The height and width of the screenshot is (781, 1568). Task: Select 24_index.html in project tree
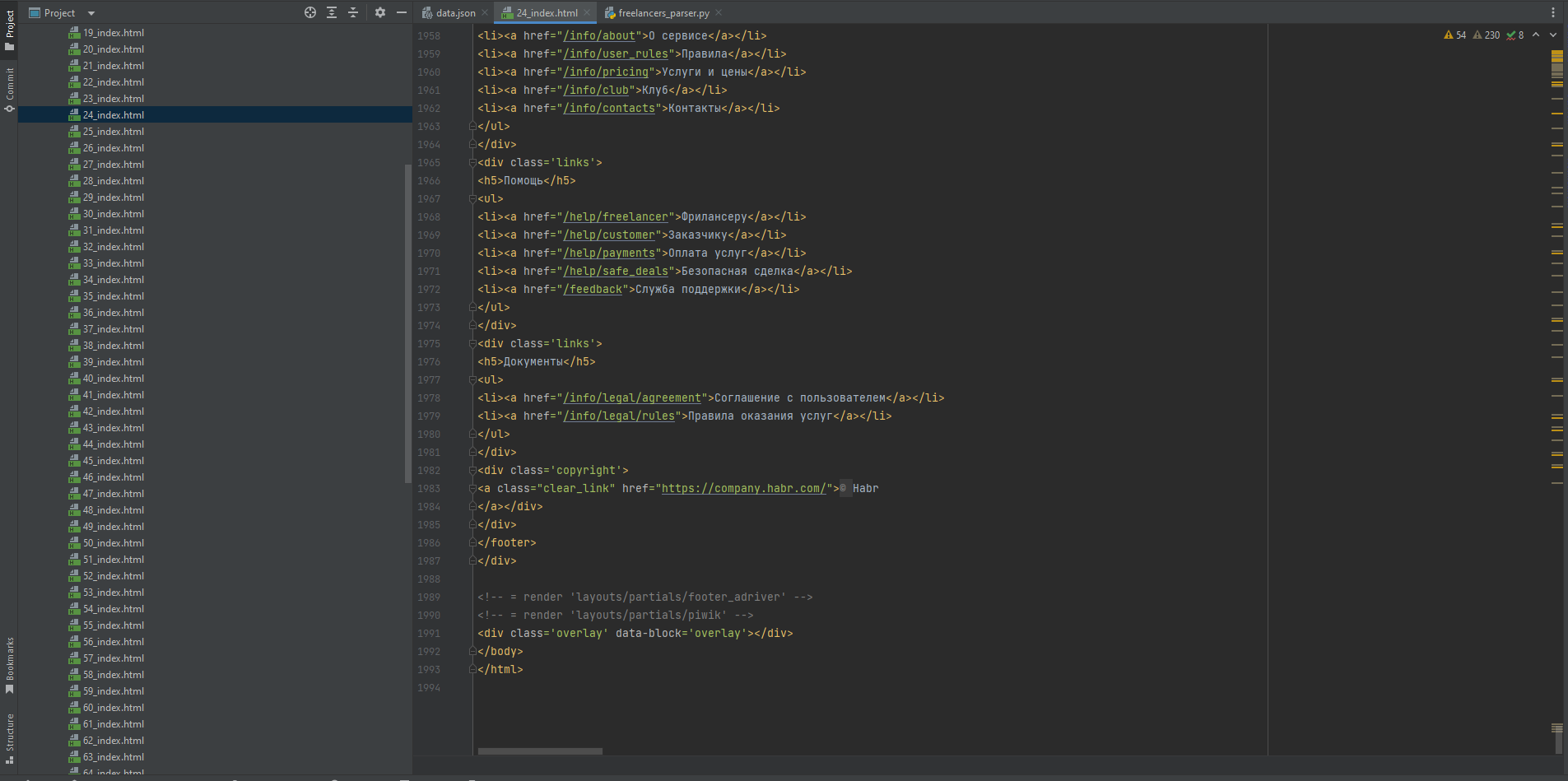click(x=113, y=115)
